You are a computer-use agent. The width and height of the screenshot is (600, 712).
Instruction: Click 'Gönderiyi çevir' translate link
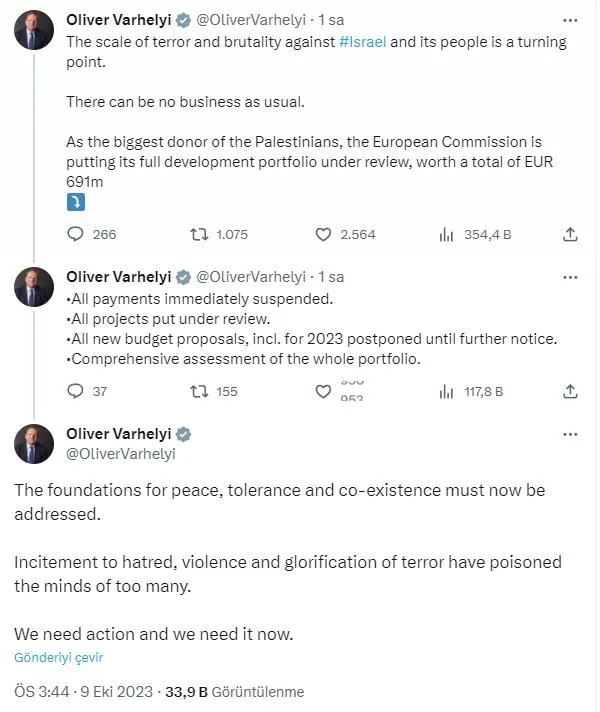(x=59, y=657)
